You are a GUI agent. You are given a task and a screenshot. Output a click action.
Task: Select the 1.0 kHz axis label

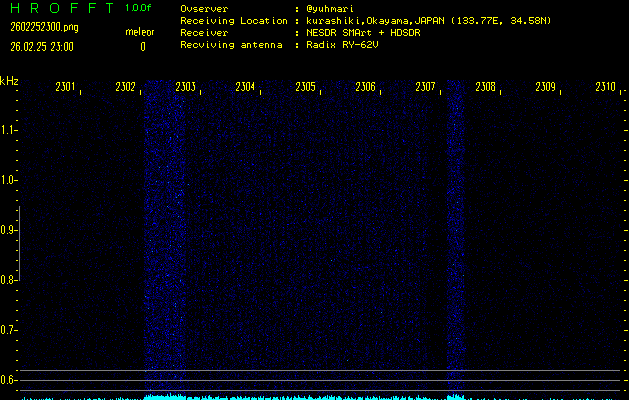[8, 180]
